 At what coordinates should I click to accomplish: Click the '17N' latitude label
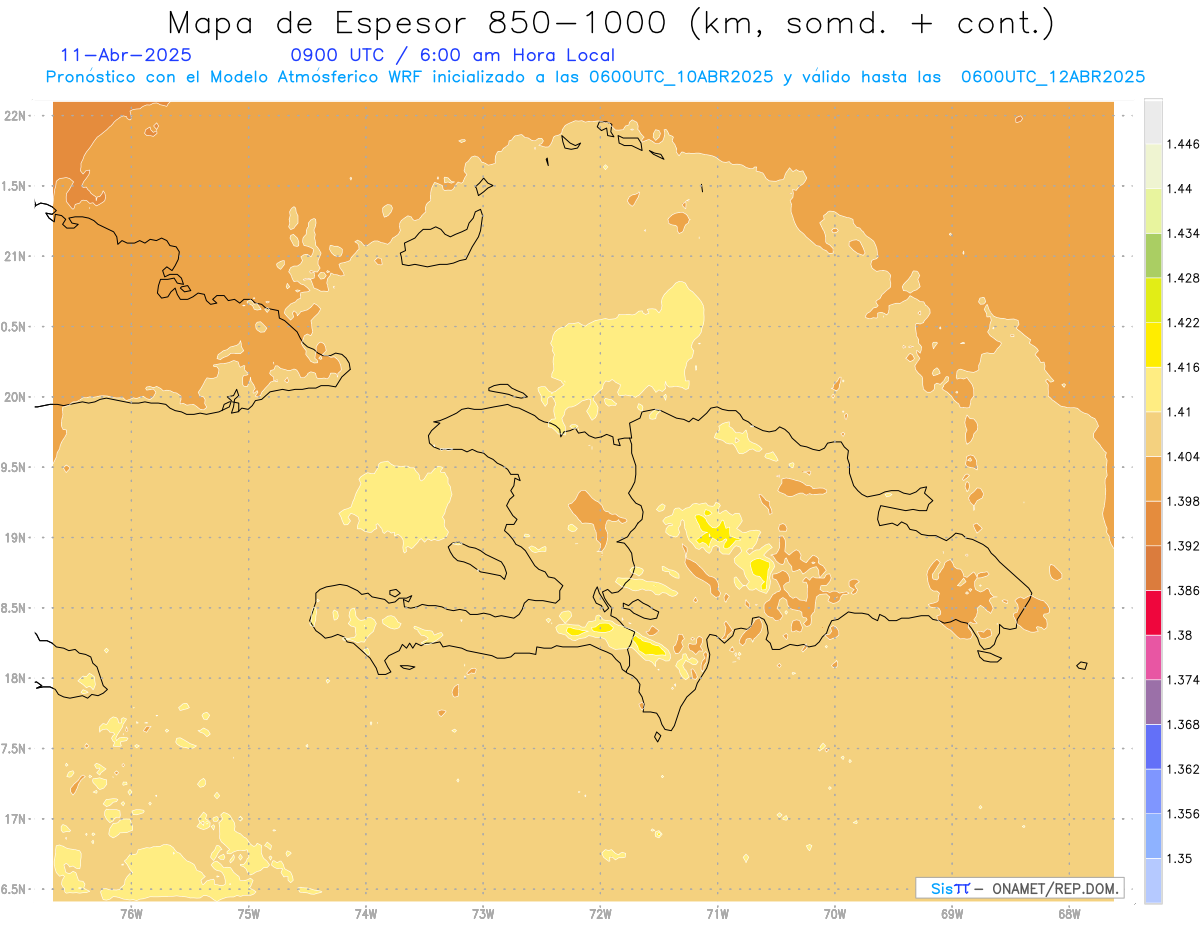(15, 820)
